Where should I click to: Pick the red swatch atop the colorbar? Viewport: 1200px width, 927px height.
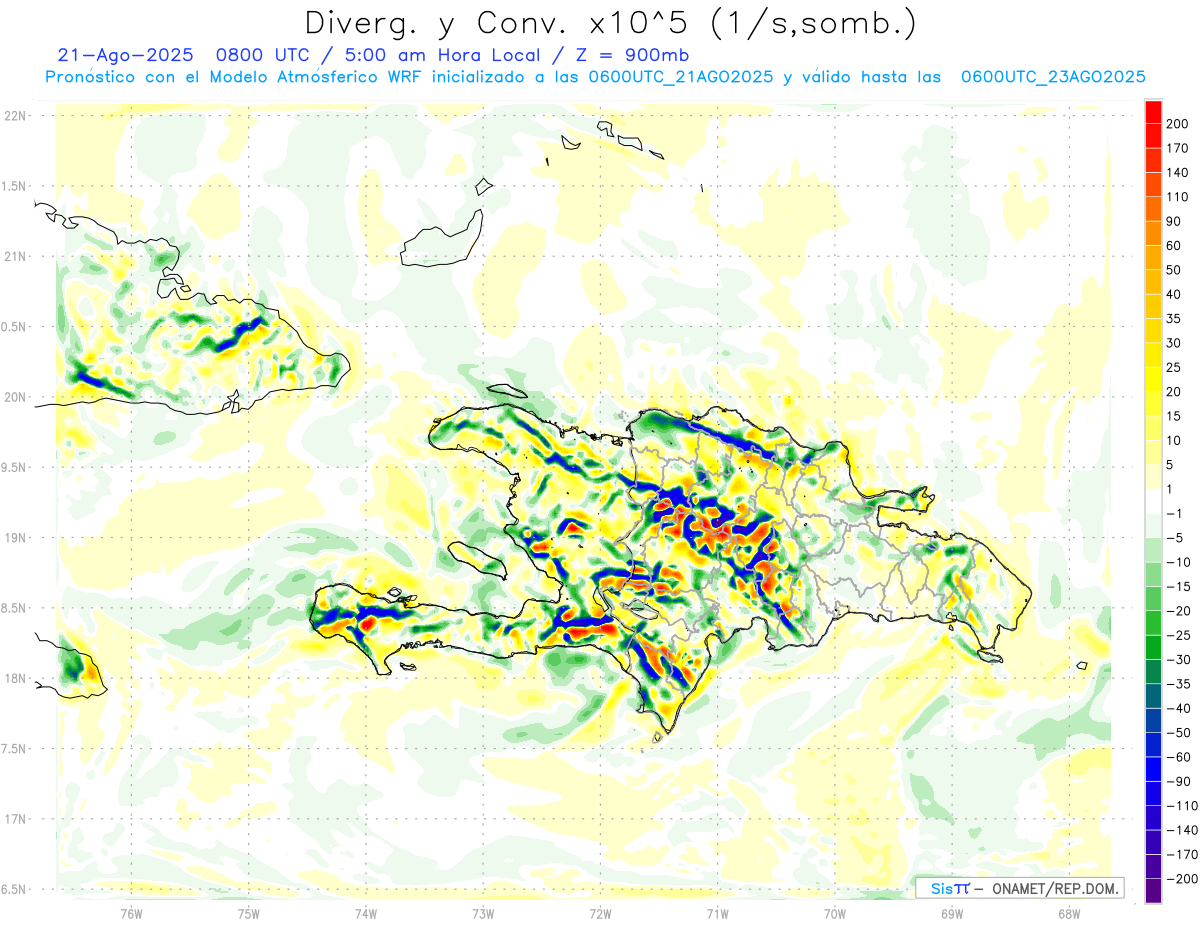pos(1152,112)
